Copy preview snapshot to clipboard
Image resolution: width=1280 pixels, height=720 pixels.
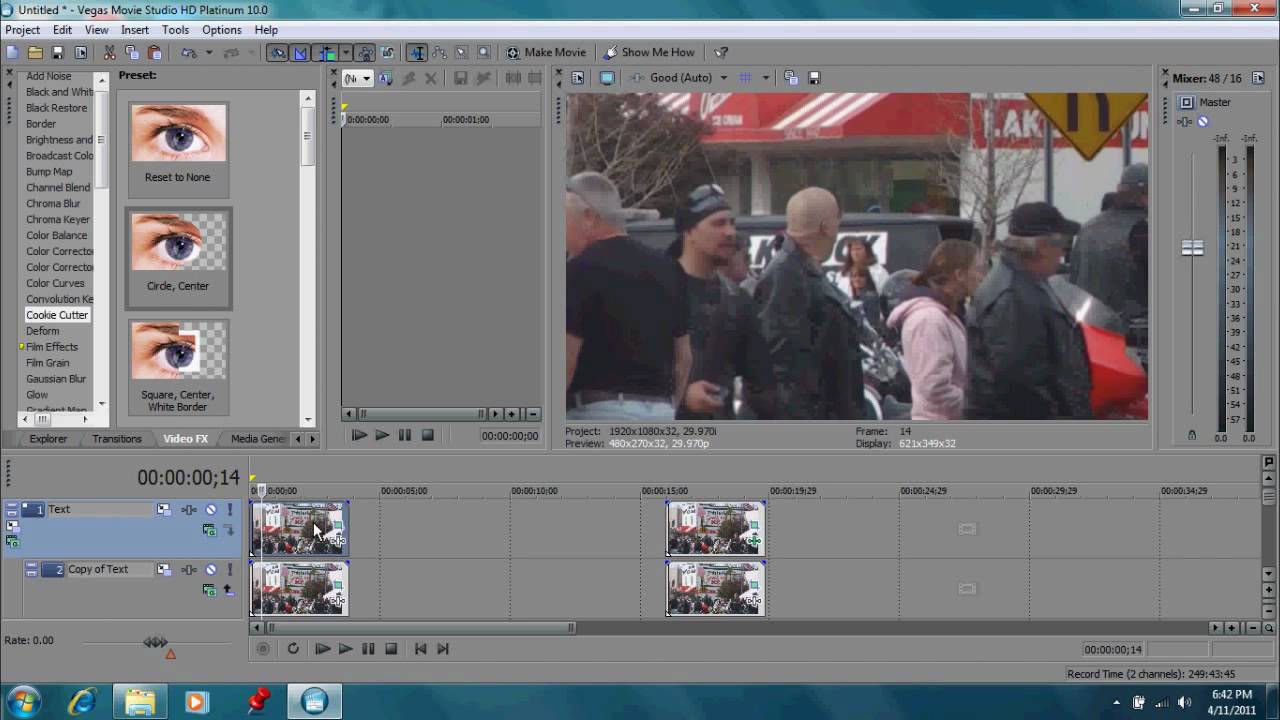(x=791, y=78)
